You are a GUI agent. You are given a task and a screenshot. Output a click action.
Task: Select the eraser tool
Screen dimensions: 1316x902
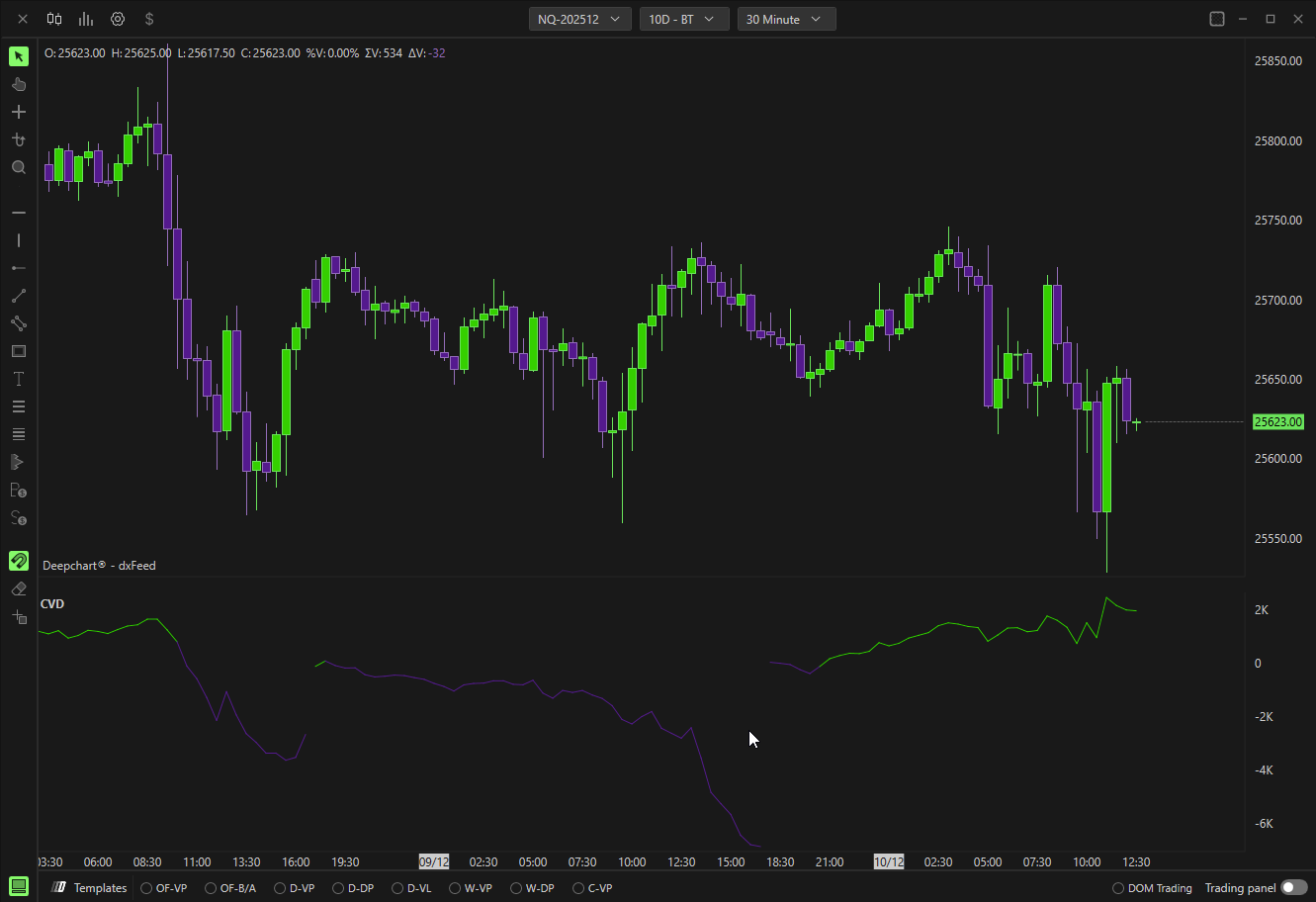pyautogui.click(x=18, y=588)
